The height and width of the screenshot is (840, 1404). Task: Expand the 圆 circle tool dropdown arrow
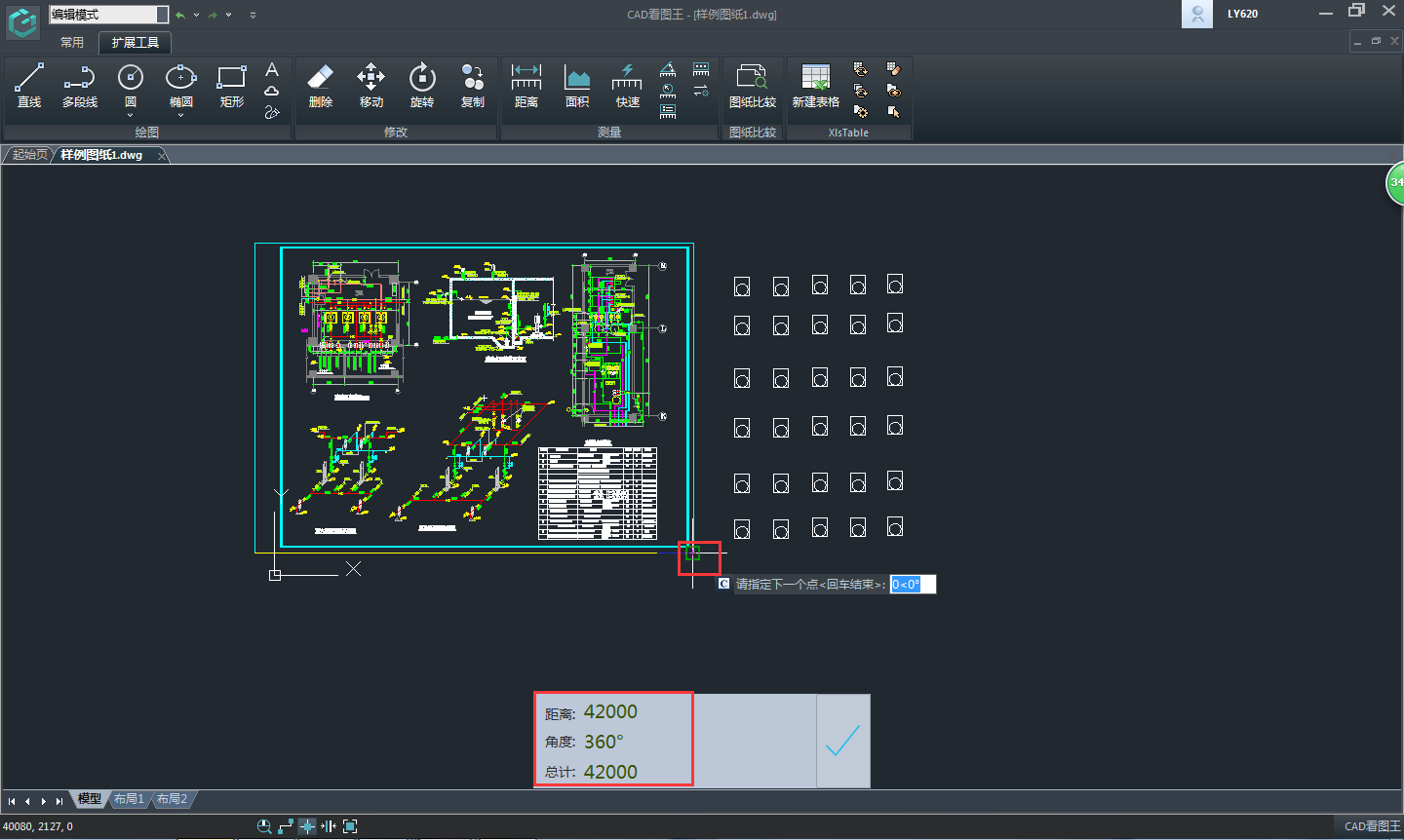tap(131, 116)
